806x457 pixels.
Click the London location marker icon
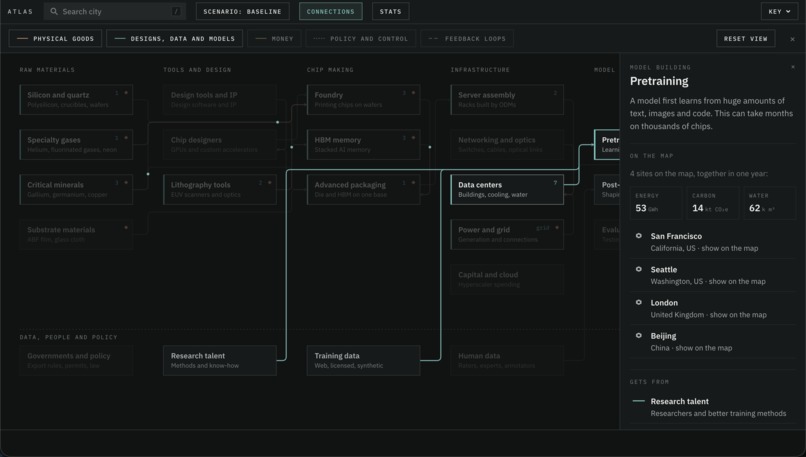click(x=638, y=302)
